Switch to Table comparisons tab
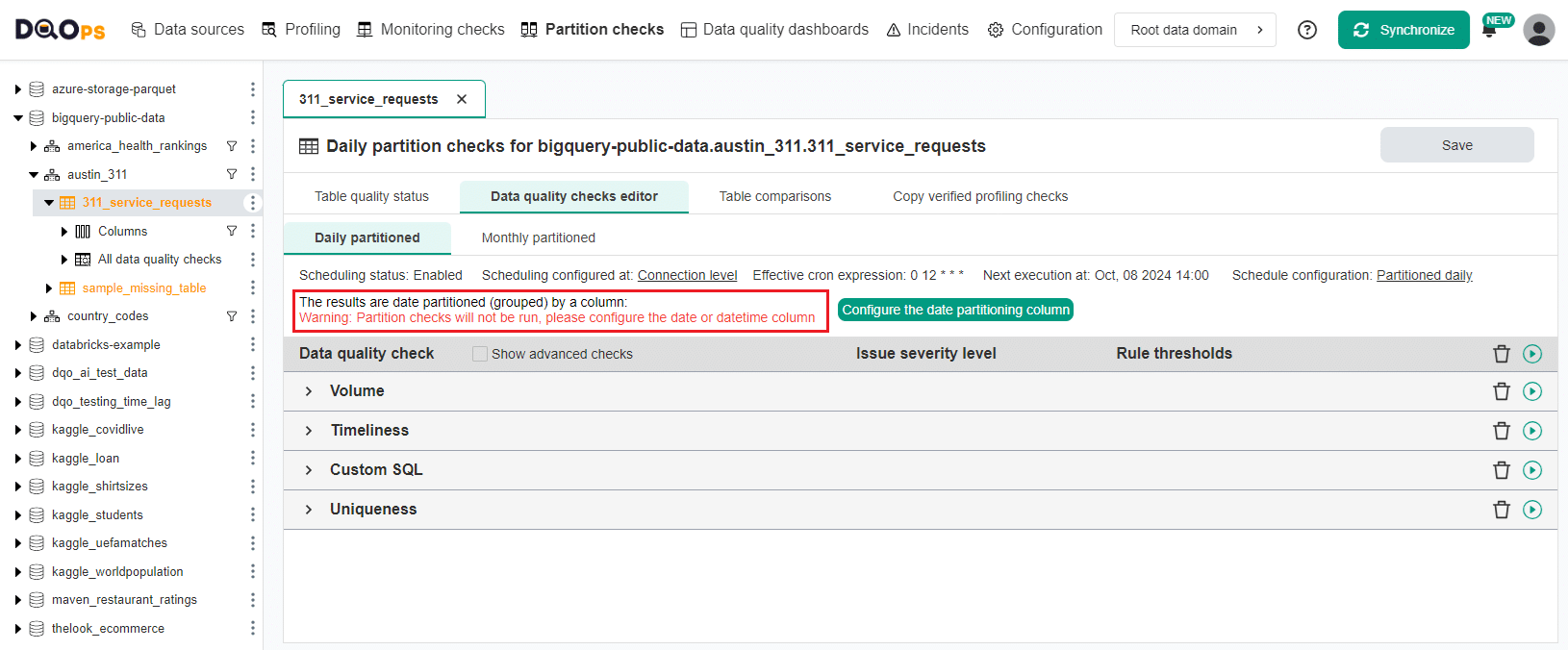The height and width of the screenshot is (650, 1568). (x=775, y=196)
